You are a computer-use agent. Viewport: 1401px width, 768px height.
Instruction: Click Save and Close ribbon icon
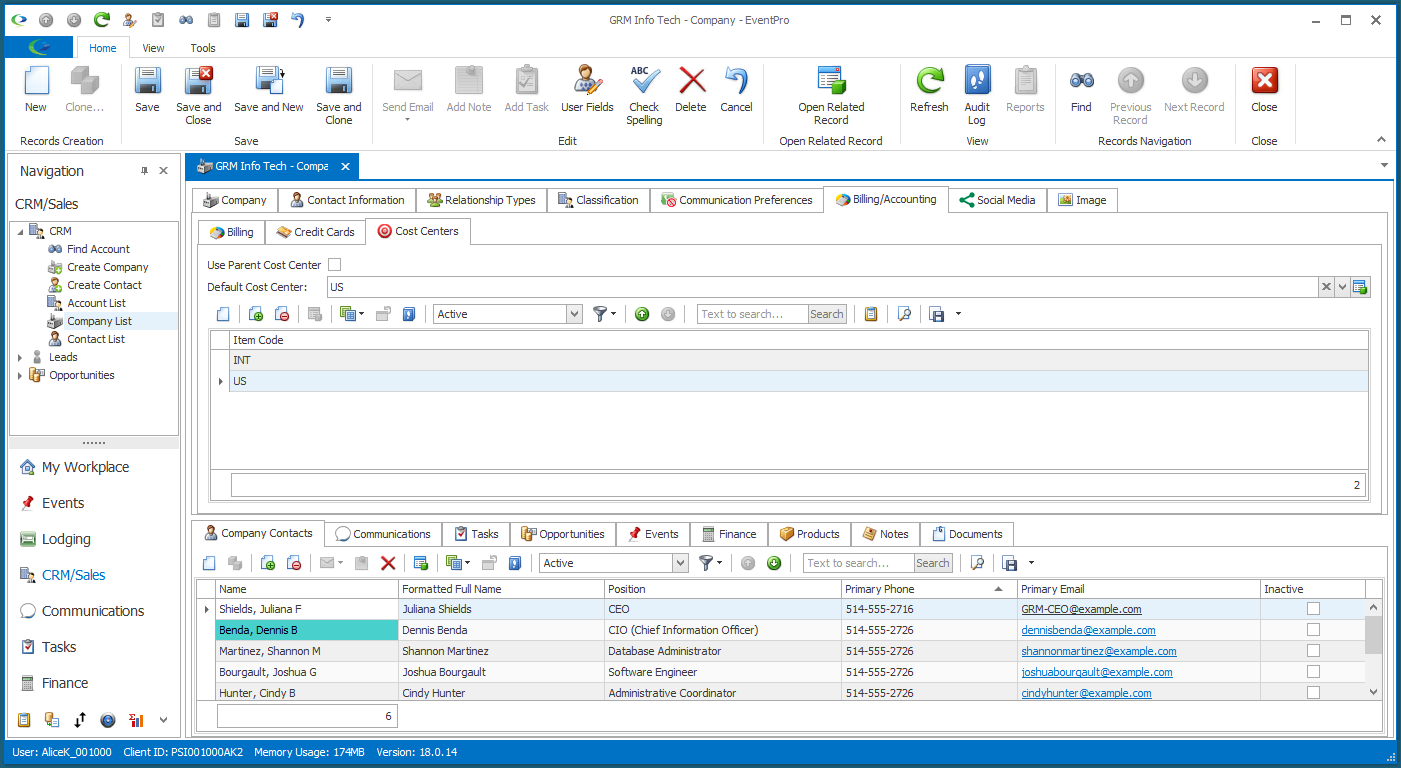198,81
